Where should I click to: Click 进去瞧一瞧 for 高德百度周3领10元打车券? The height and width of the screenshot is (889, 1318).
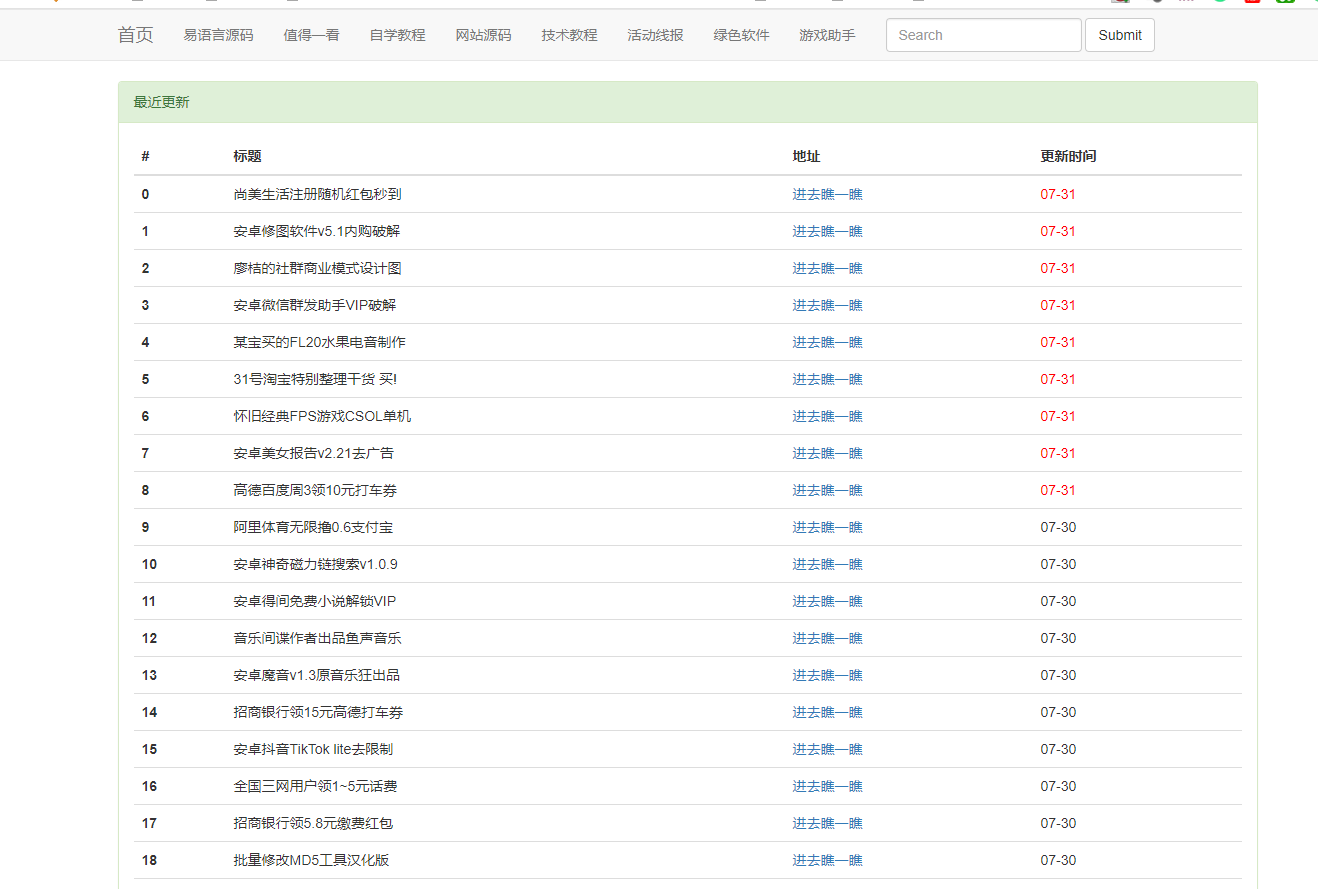[827, 489]
